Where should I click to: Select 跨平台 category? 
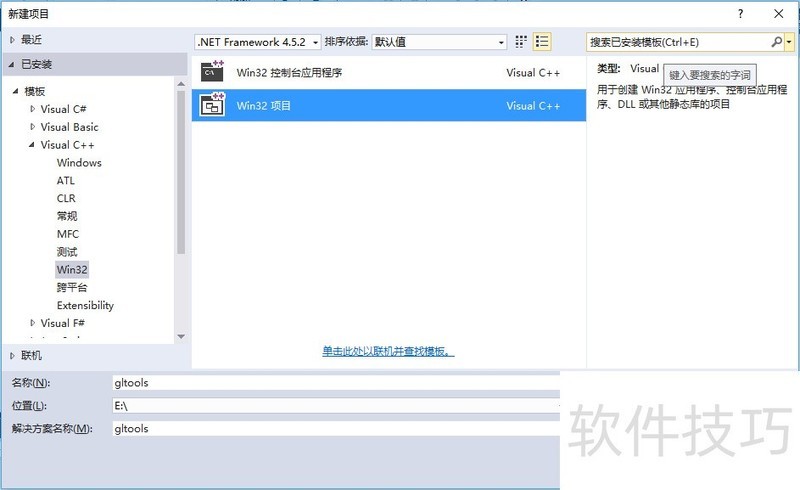tap(72, 287)
